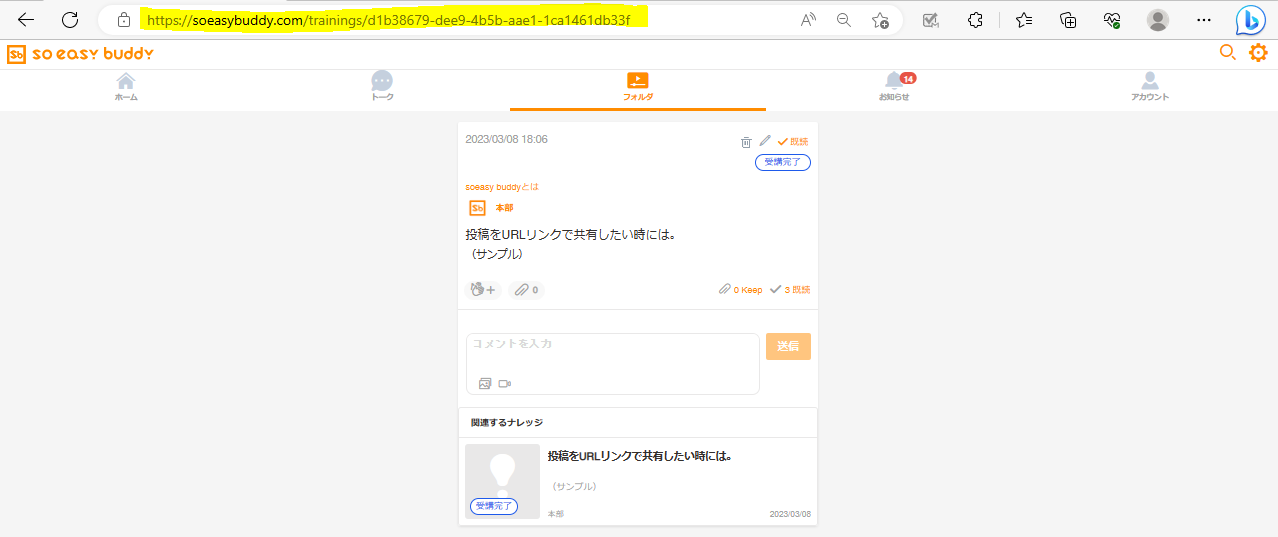
Task: View the 3 既読 readers list
Action: [790, 290]
